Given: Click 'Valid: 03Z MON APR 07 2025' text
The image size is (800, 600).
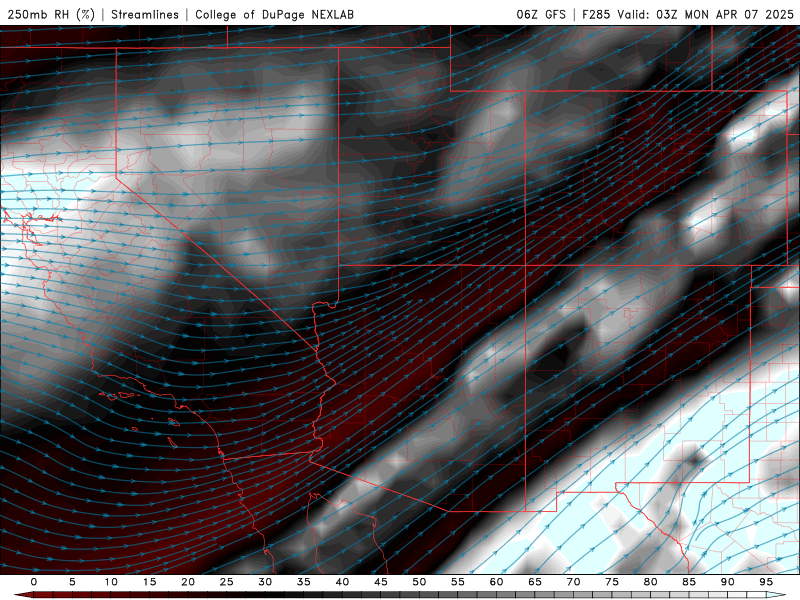Looking at the screenshot, I should 705,15.
